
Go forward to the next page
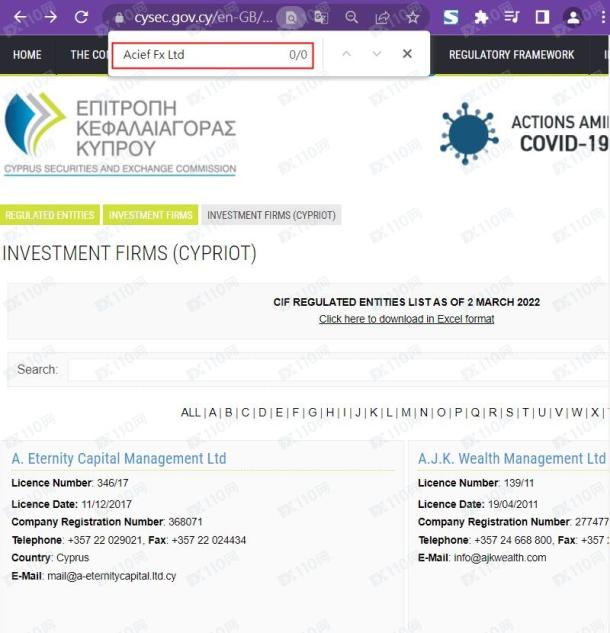[50, 17]
